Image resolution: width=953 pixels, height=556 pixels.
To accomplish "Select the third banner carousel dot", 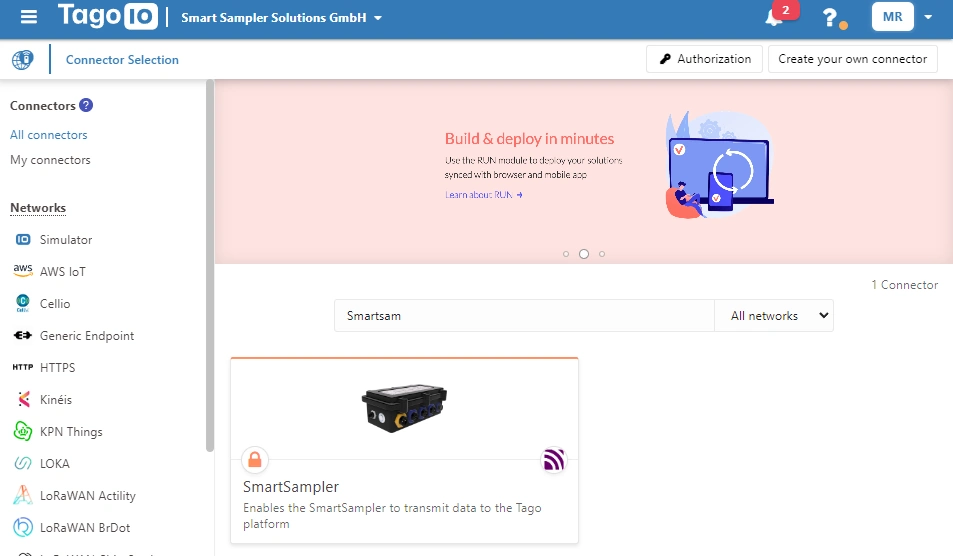I will pos(602,254).
